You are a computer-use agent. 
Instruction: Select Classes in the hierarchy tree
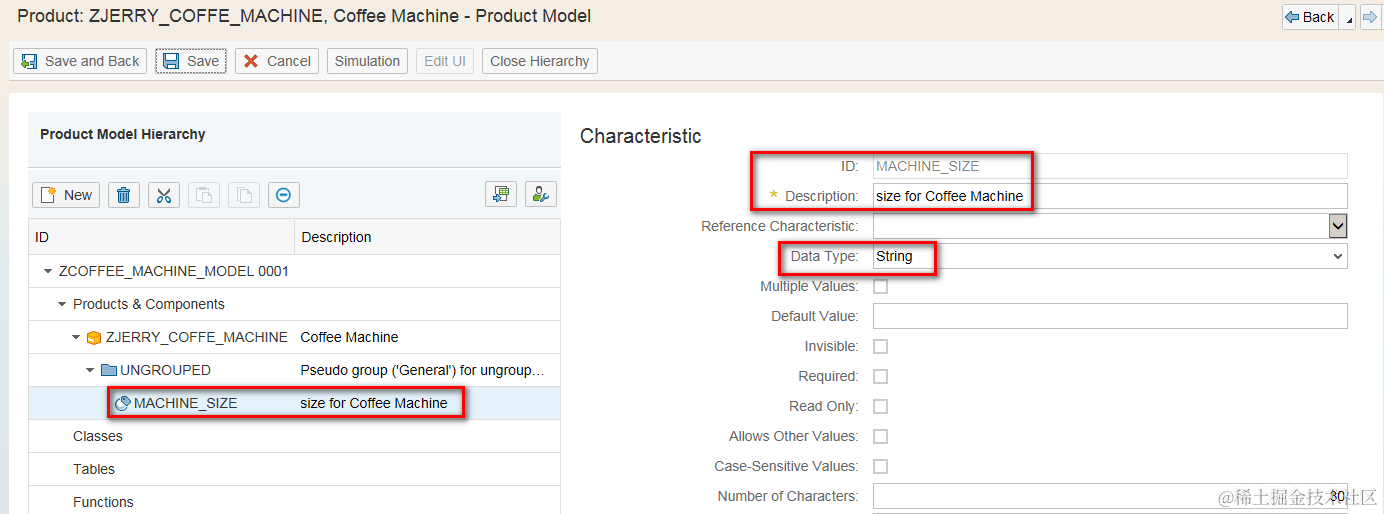98,437
